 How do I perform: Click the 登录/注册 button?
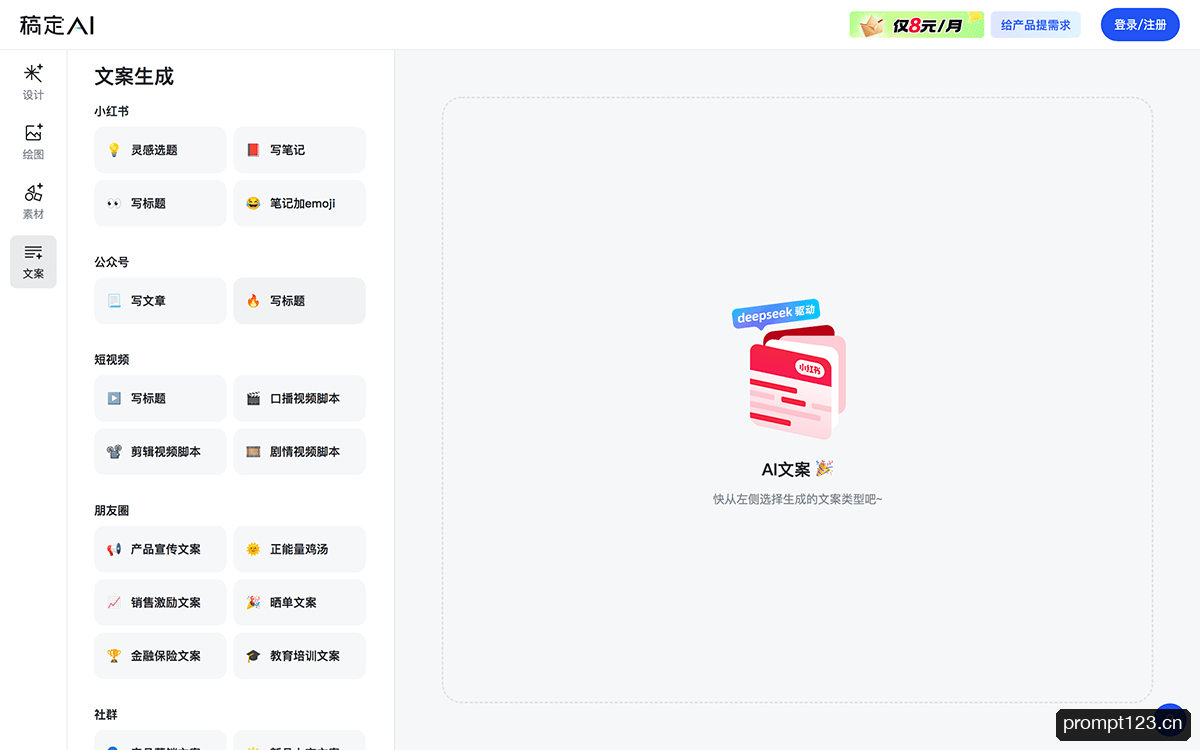click(1140, 25)
